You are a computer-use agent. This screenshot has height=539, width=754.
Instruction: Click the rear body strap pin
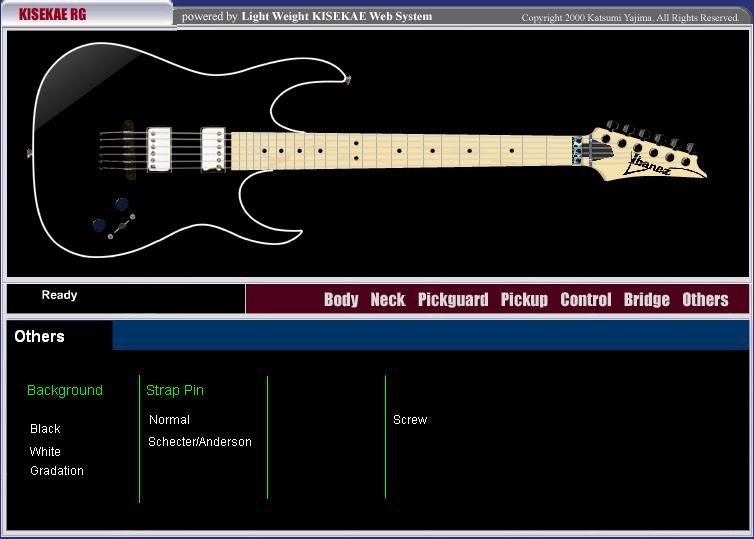pyautogui.click(x=30, y=153)
